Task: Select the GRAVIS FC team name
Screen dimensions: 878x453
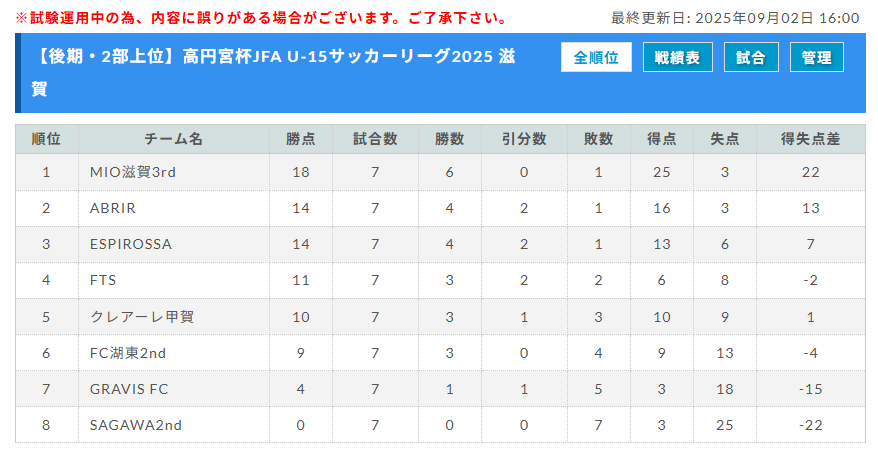Action: [x=129, y=389]
